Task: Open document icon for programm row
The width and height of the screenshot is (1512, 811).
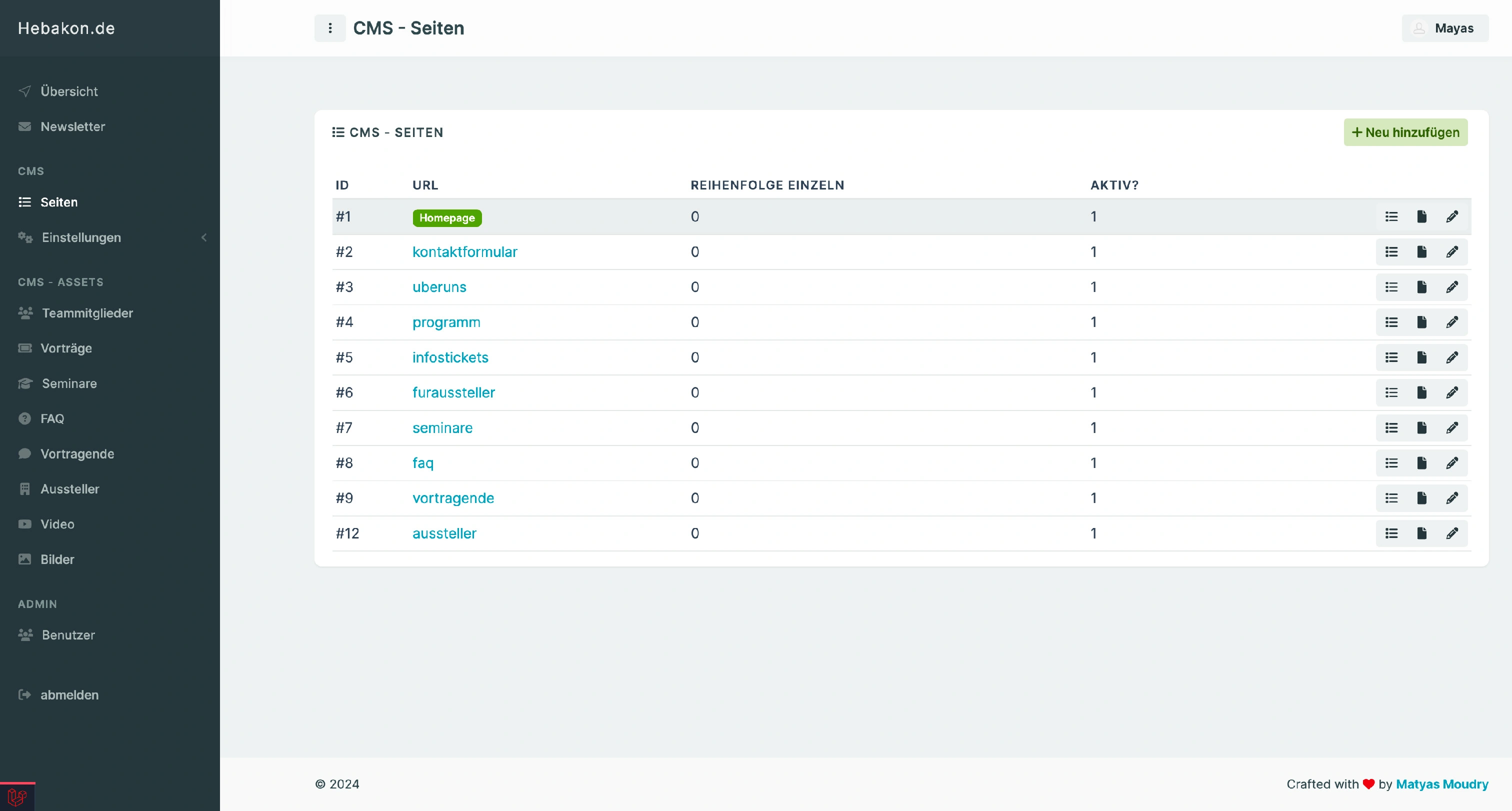Action: [x=1421, y=322]
